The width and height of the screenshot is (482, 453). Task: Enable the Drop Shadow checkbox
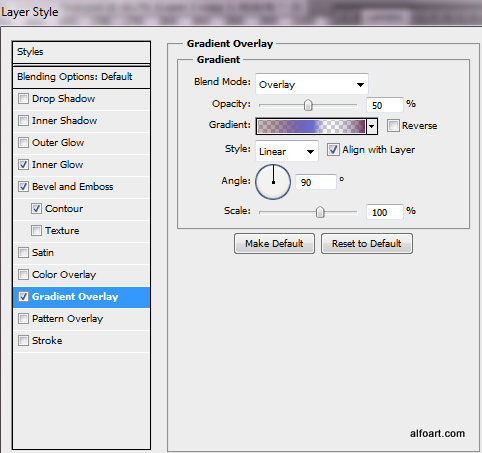pos(23,99)
